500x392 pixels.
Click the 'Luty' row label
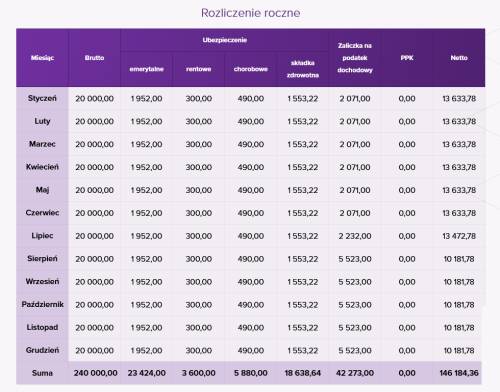[42, 121]
